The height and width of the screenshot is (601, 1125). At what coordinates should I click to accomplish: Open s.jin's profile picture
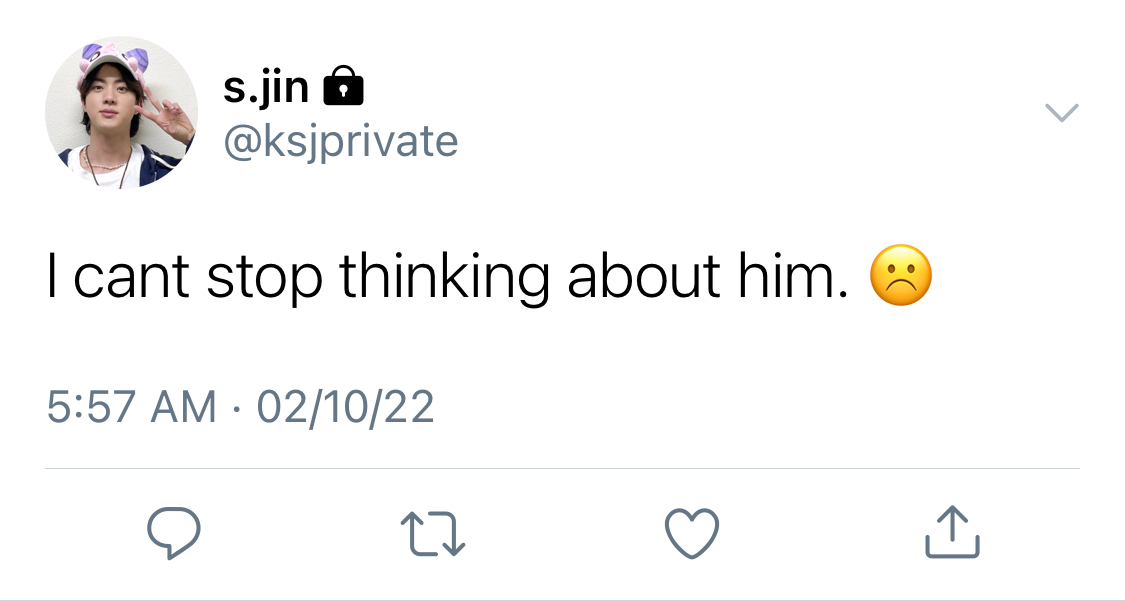(x=121, y=113)
